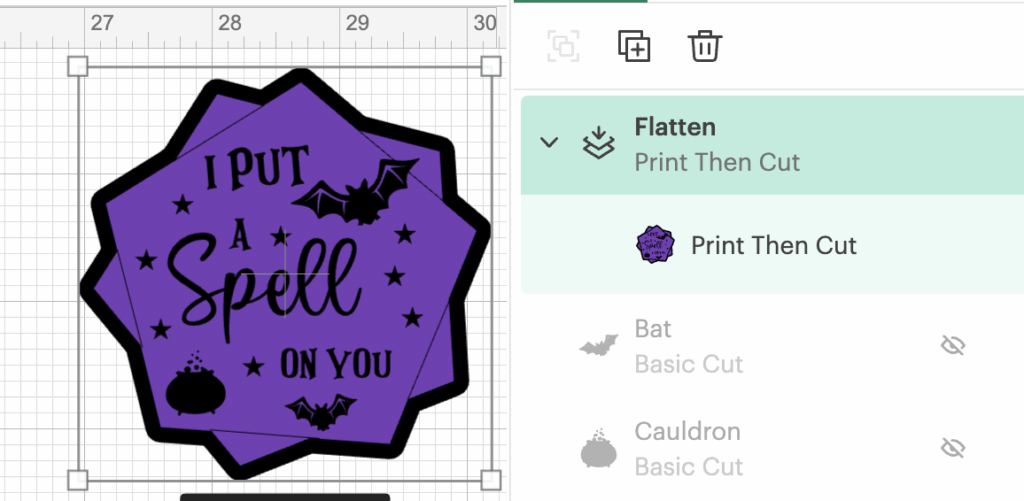Screen dimensions: 1024x501
Task: Click the Delete trash can icon
Action: [x=705, y=46]
